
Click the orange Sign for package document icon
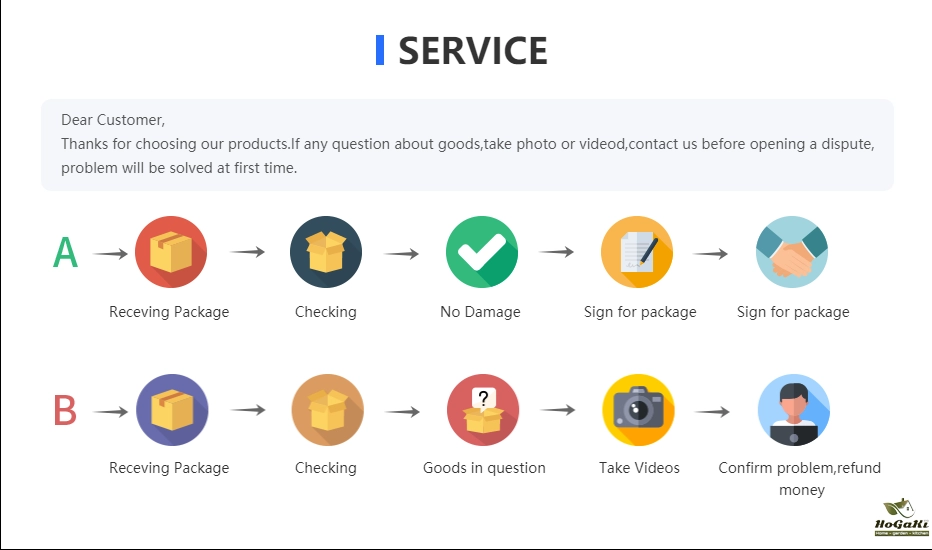coord(637,252)
